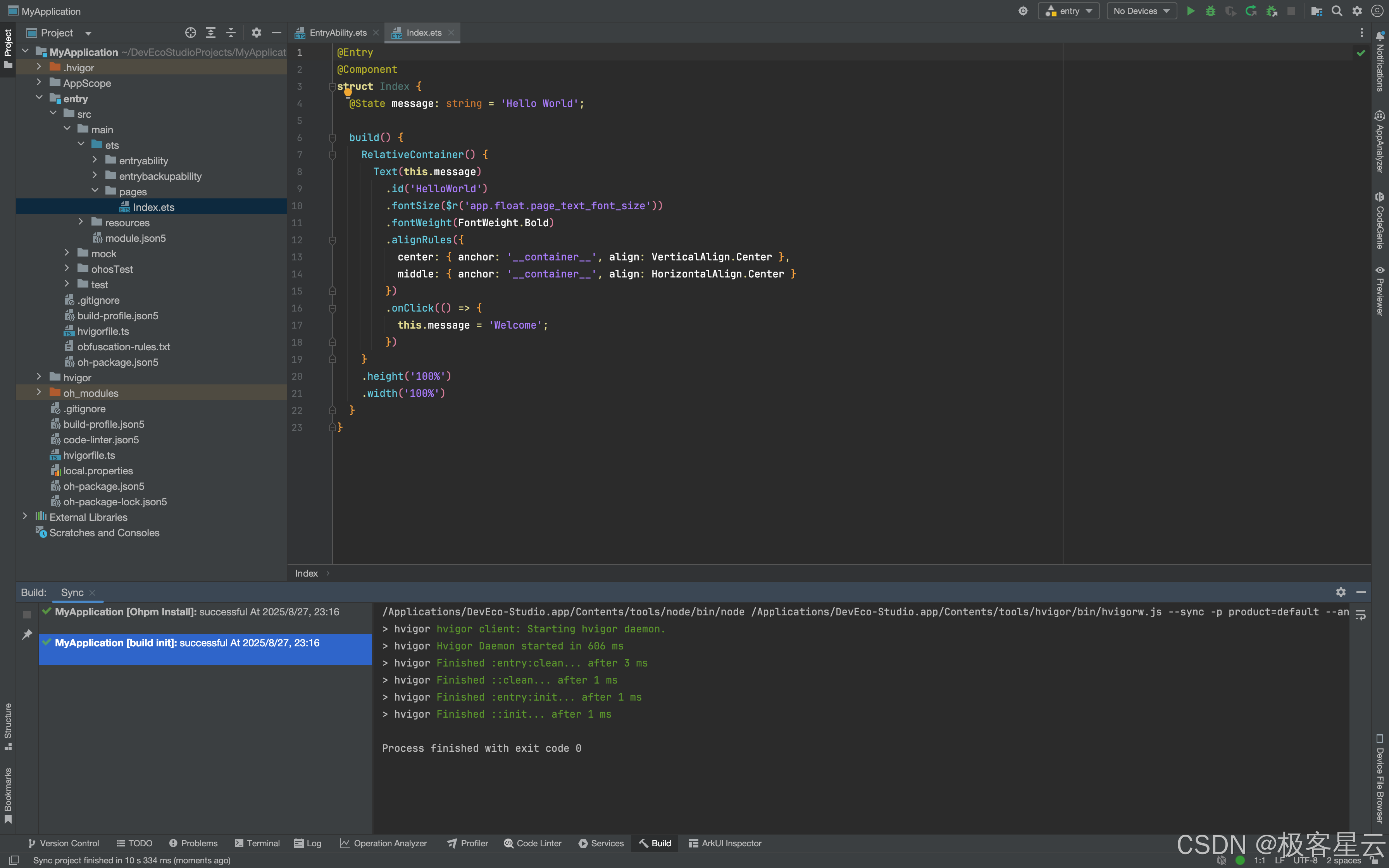Expand all icon in Project panel

pyautogui.click(x=211, y=33)
